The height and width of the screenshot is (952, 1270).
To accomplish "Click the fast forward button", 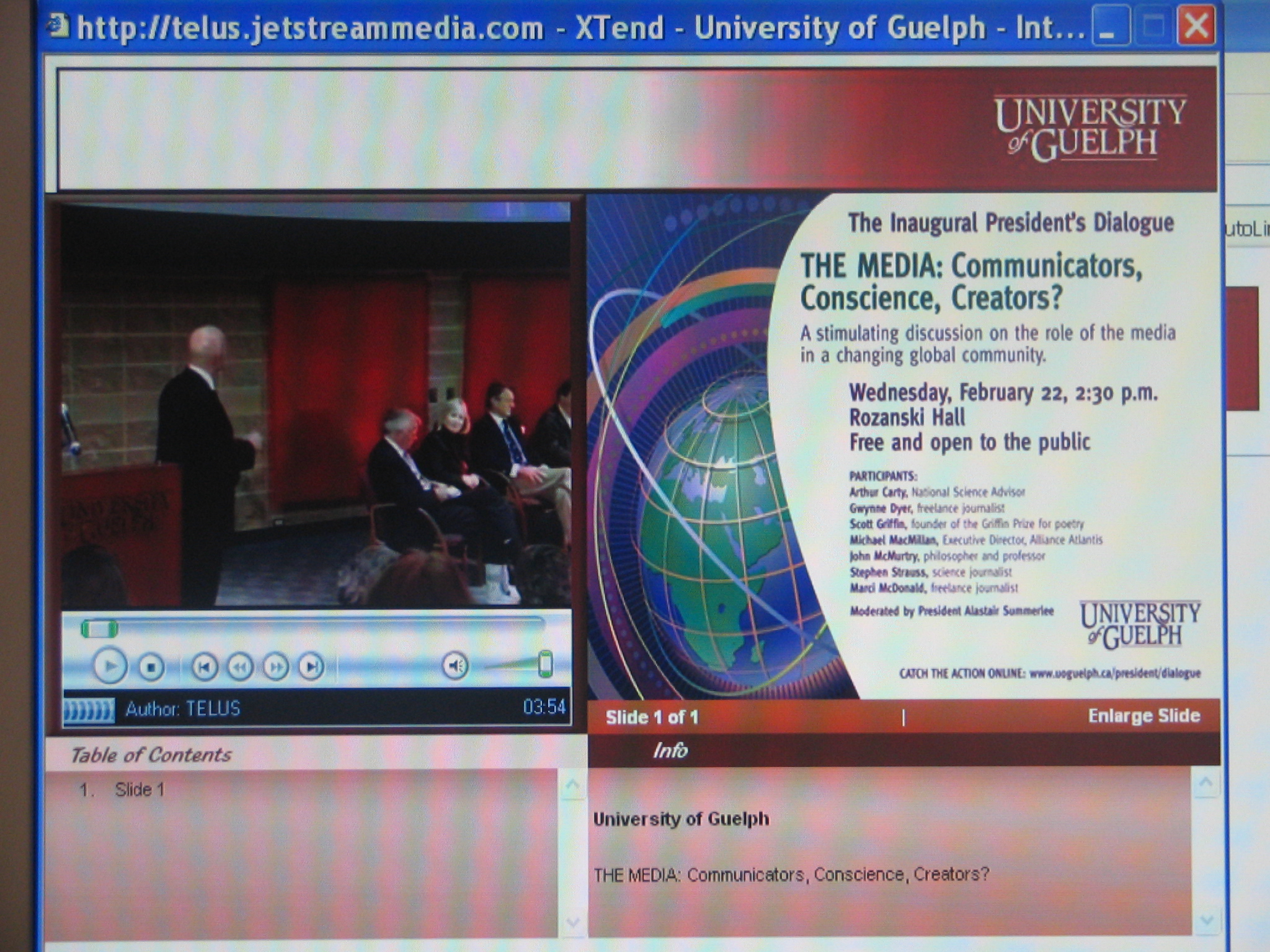I will pyautogui.click(x=275, y=667).
